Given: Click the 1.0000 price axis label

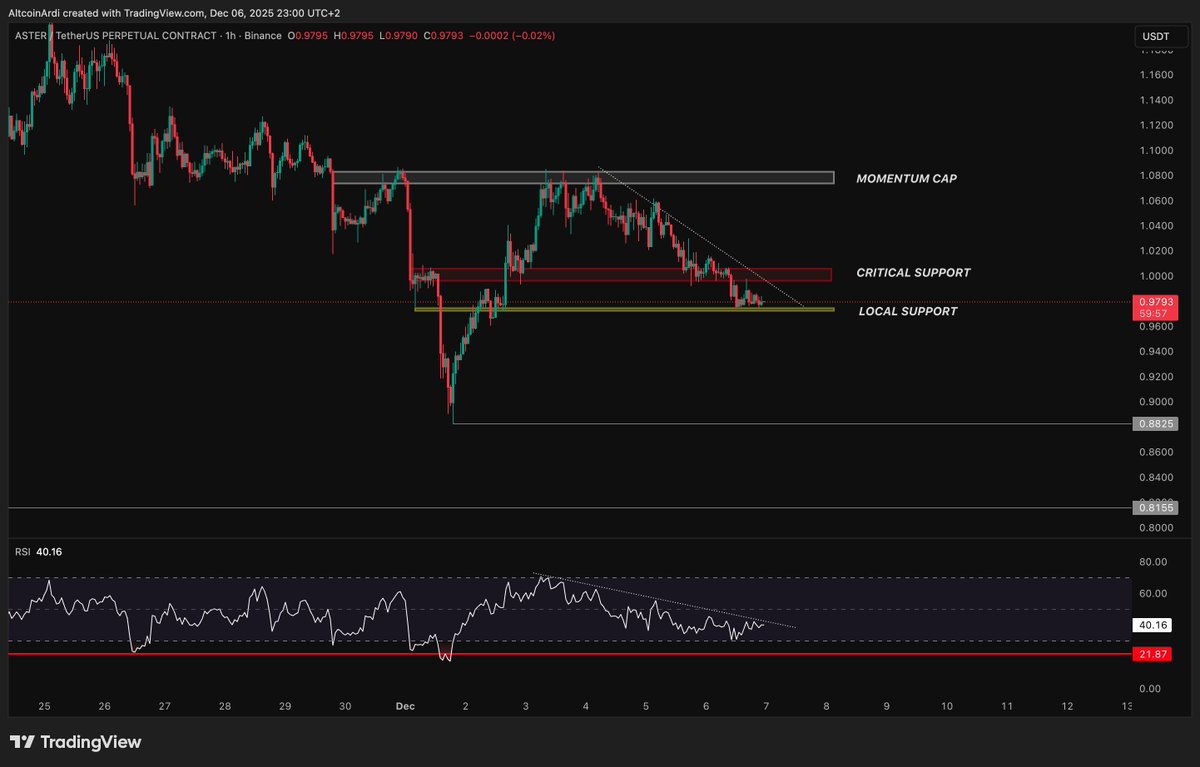Looking at the screenshot, I should pyautogui.click(x=1156, y=276).
